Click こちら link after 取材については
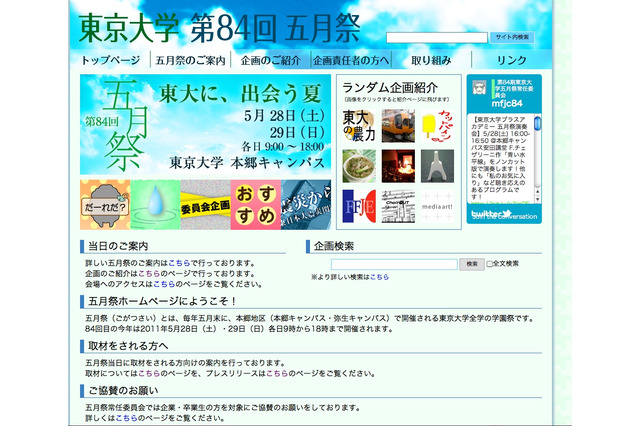This screenshot has width=640, height=426. [149, 373]
